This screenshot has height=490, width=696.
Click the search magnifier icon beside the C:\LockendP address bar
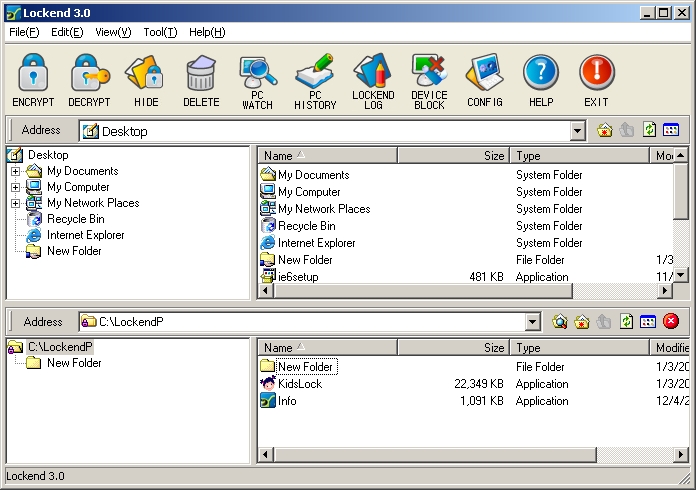pos(560,321)
